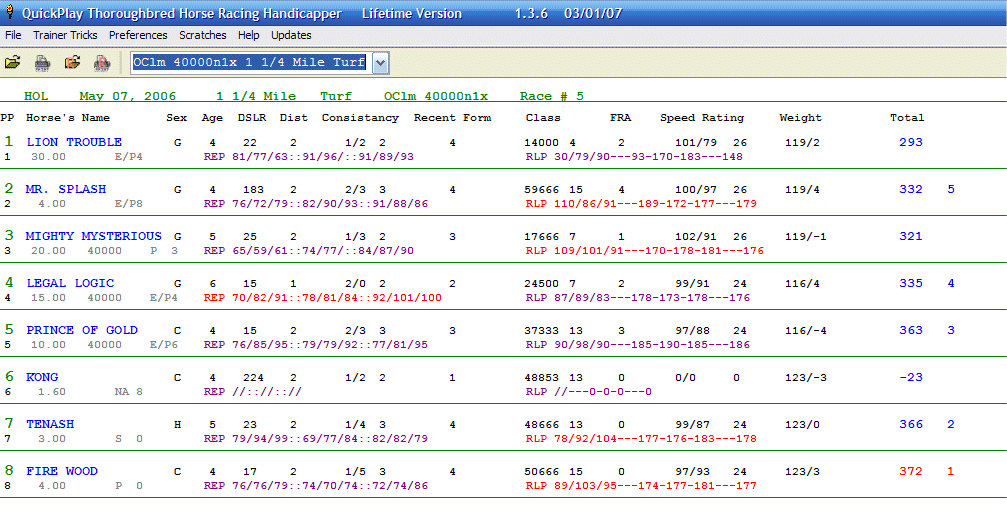Click the printer icon with red R
The width and height of the screenshot is (1007, 523).
point(101,63)
